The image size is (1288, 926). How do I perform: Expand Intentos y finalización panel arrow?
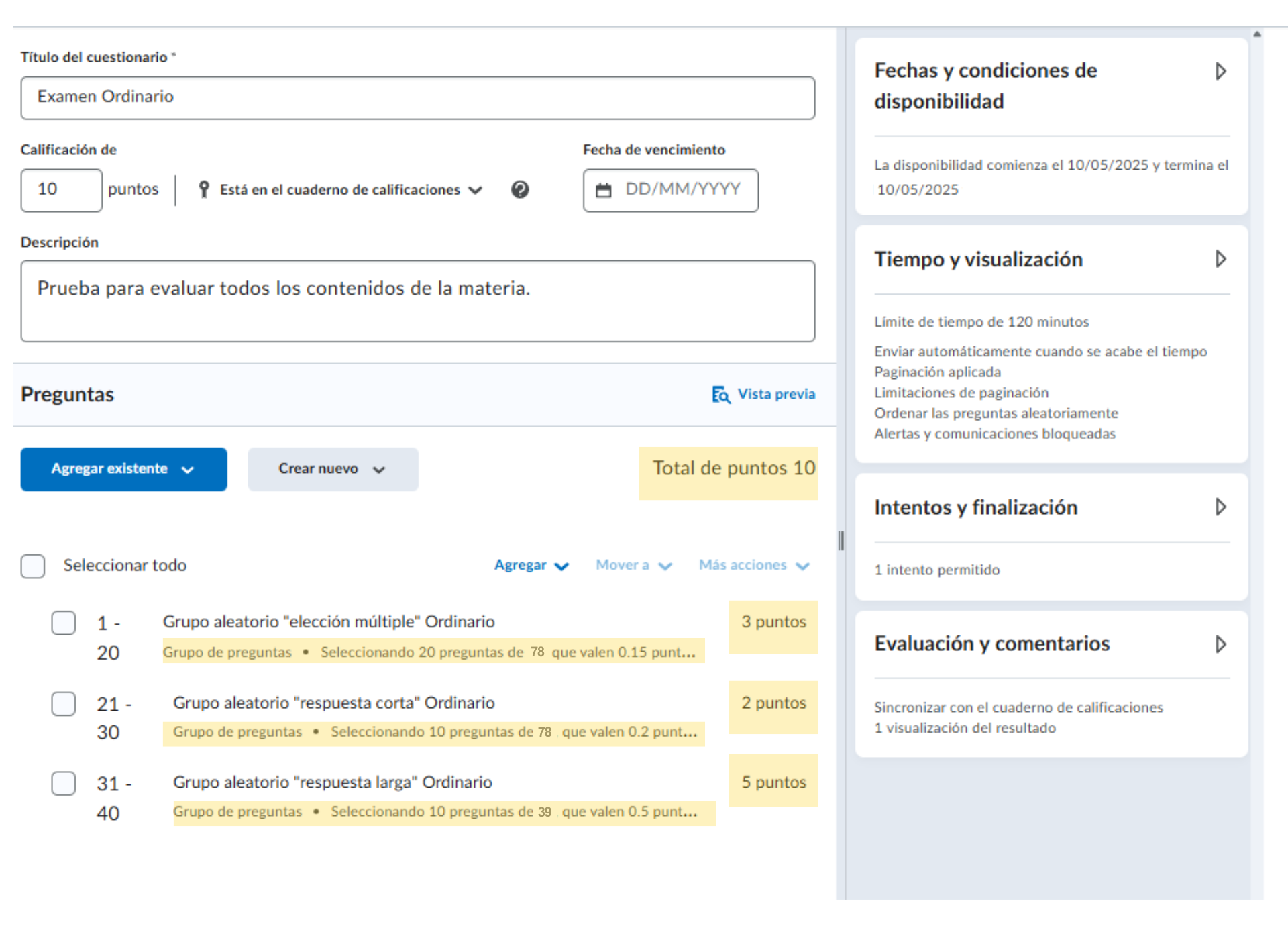pyautogui.click(x=1220, y=507)
